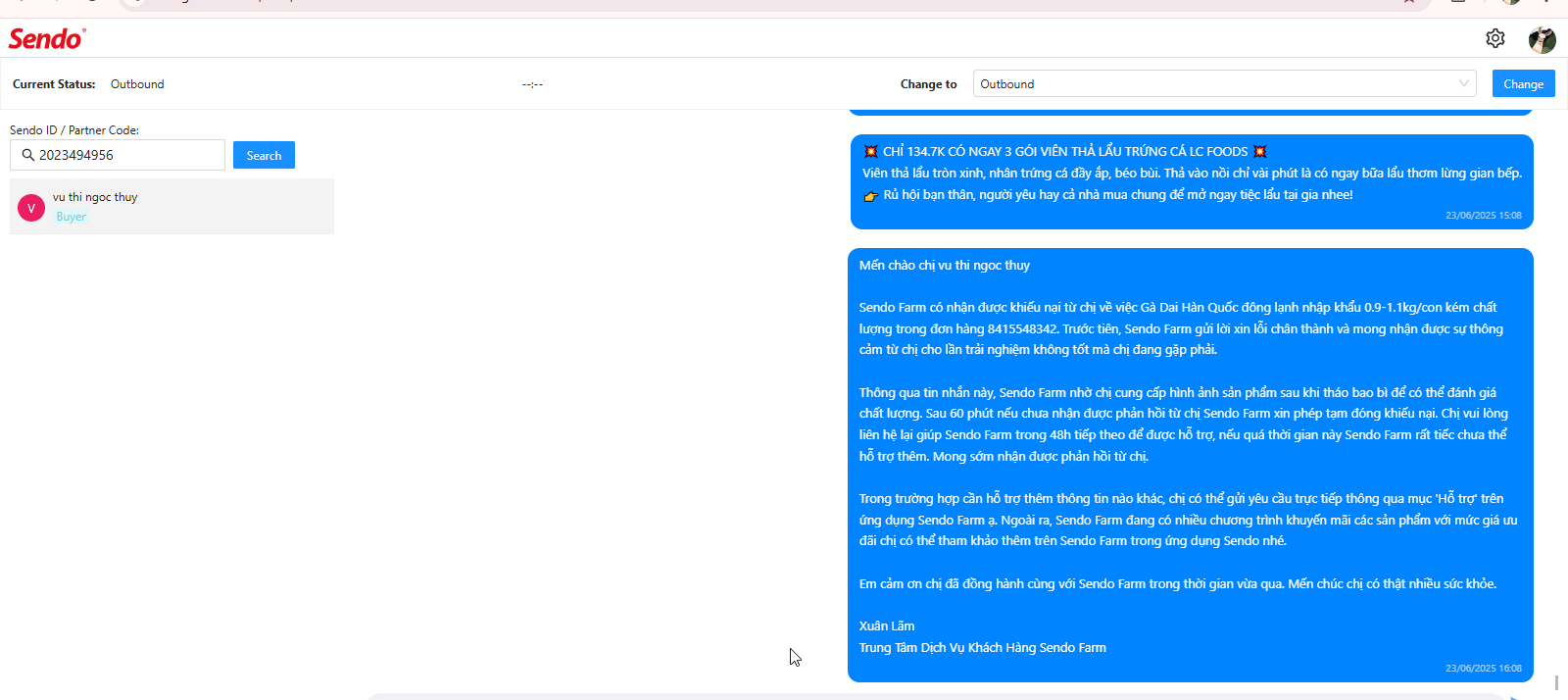Click the magnifier icon in search field
The height and width of the screenshot is (700, 1568).
pos(28,155)
